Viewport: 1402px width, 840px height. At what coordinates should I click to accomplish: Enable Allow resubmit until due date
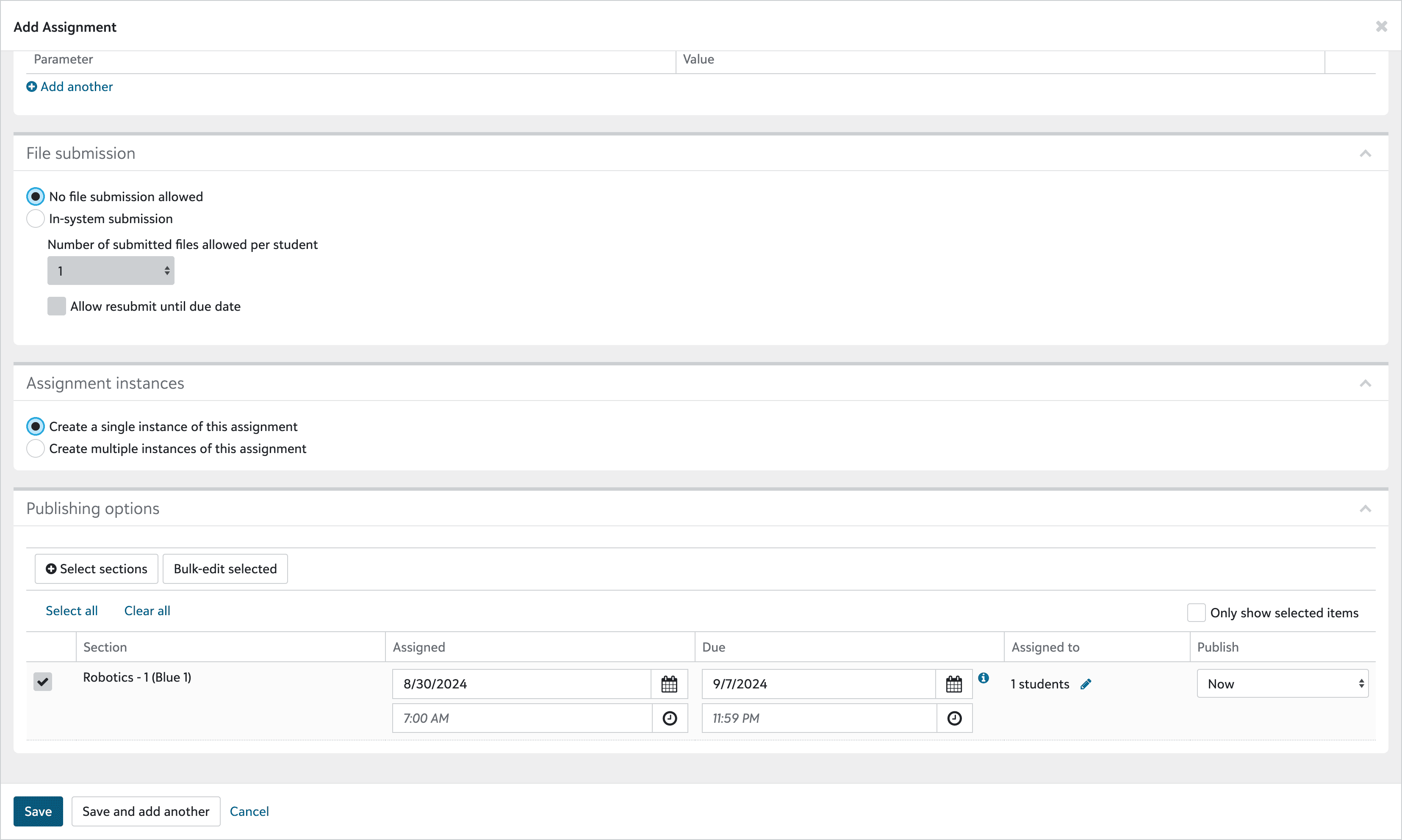click(x=57, y=306)
